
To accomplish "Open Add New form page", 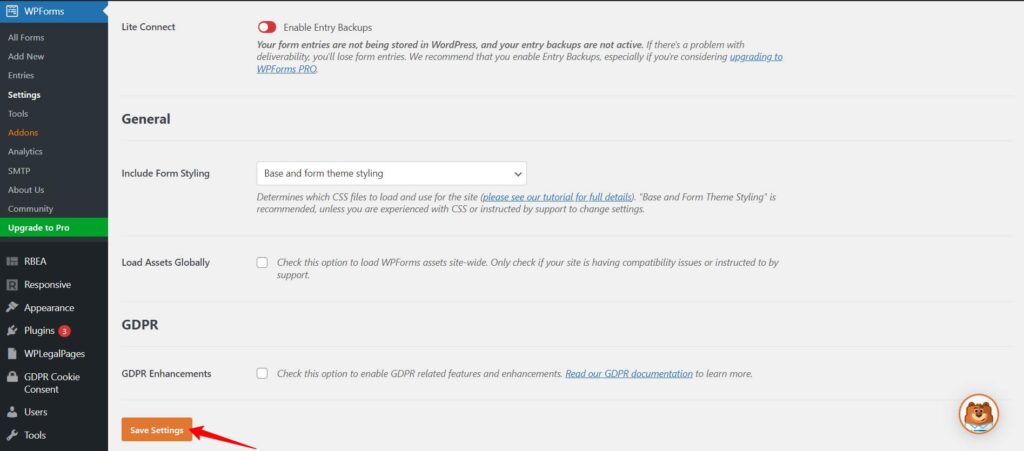I will 26,56.
